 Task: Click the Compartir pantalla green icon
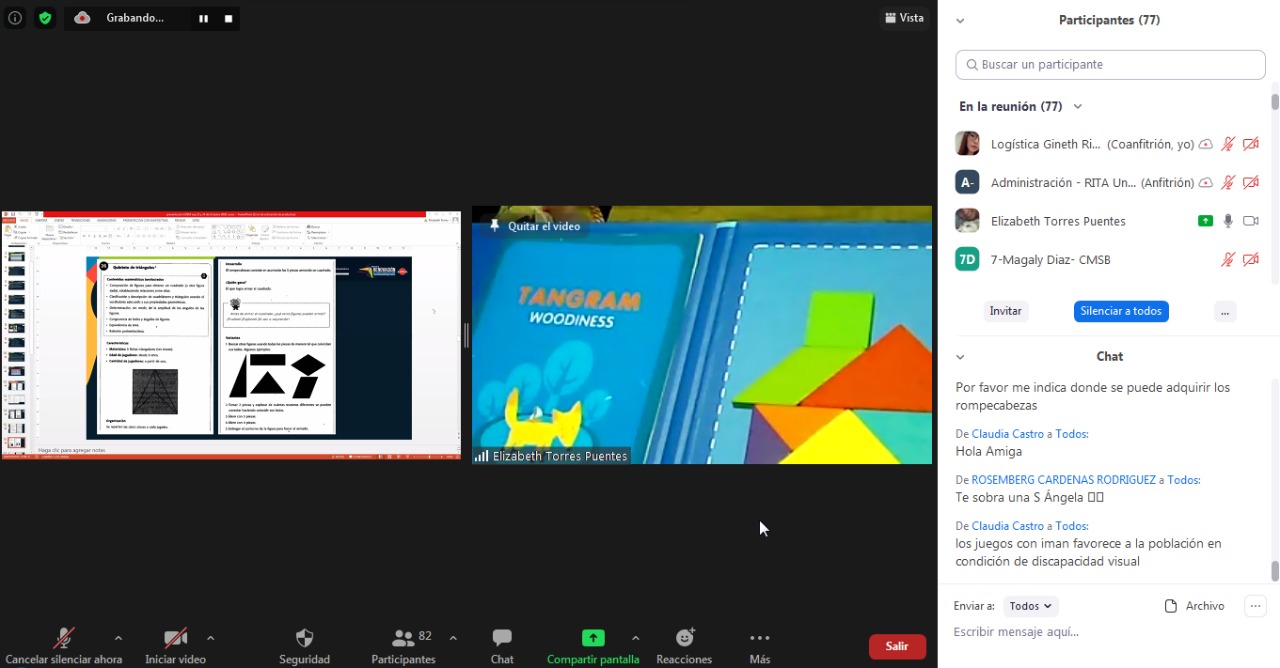click(x=593, y=638)
